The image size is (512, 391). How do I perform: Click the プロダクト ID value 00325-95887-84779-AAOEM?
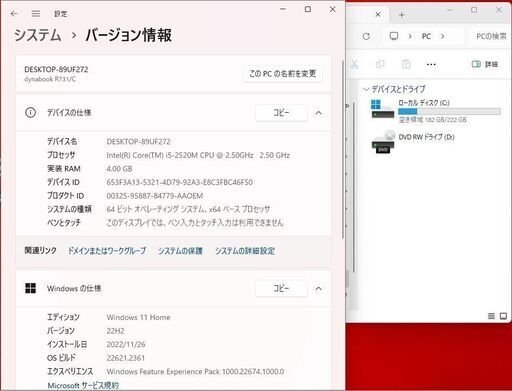coord(155,196)
